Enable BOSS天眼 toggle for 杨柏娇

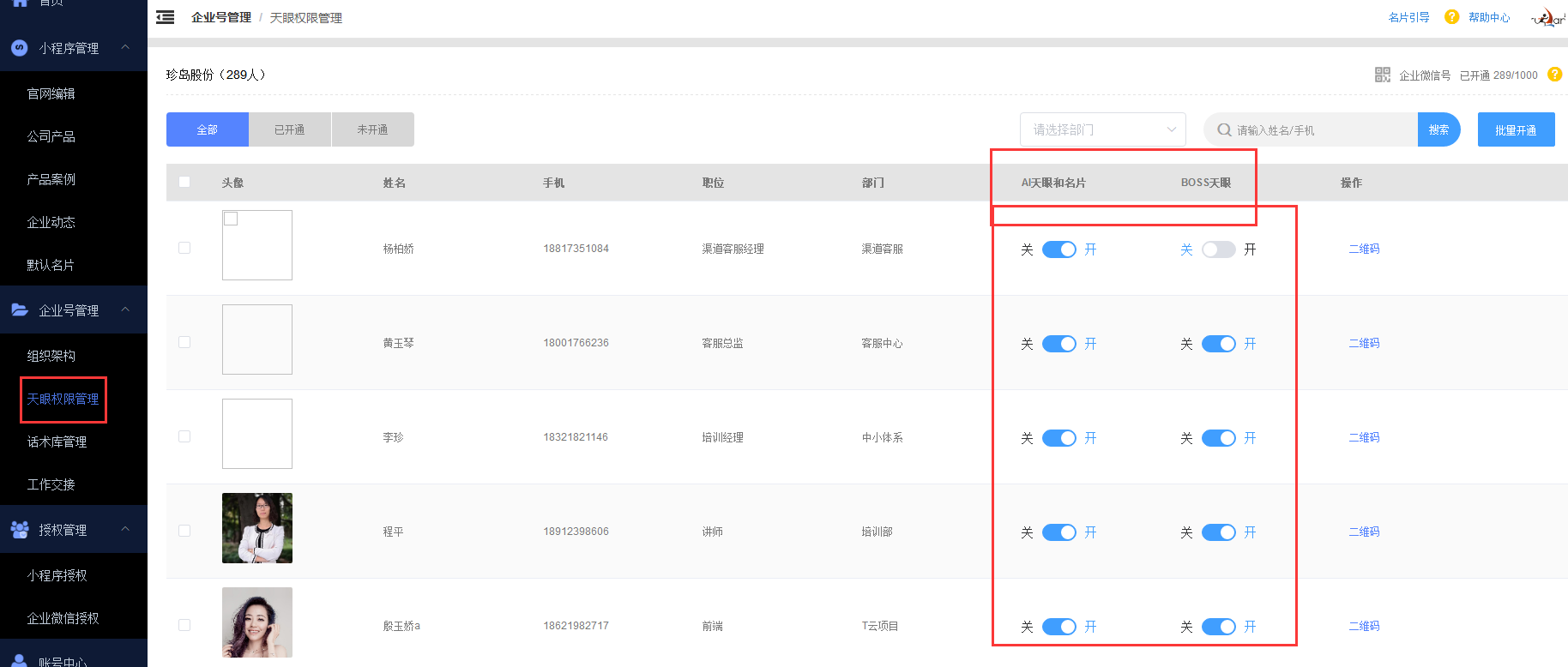(x=1218, y=249)
